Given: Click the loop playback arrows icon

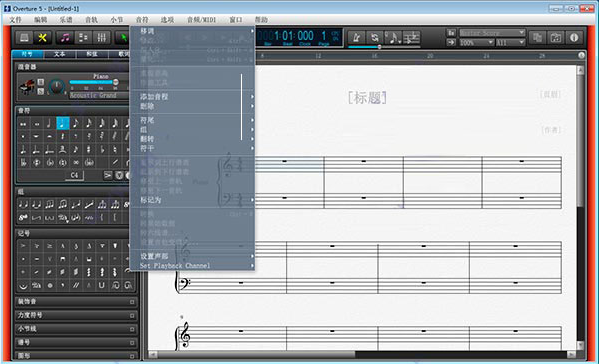Looking at the screenshot, I should 375,37.
